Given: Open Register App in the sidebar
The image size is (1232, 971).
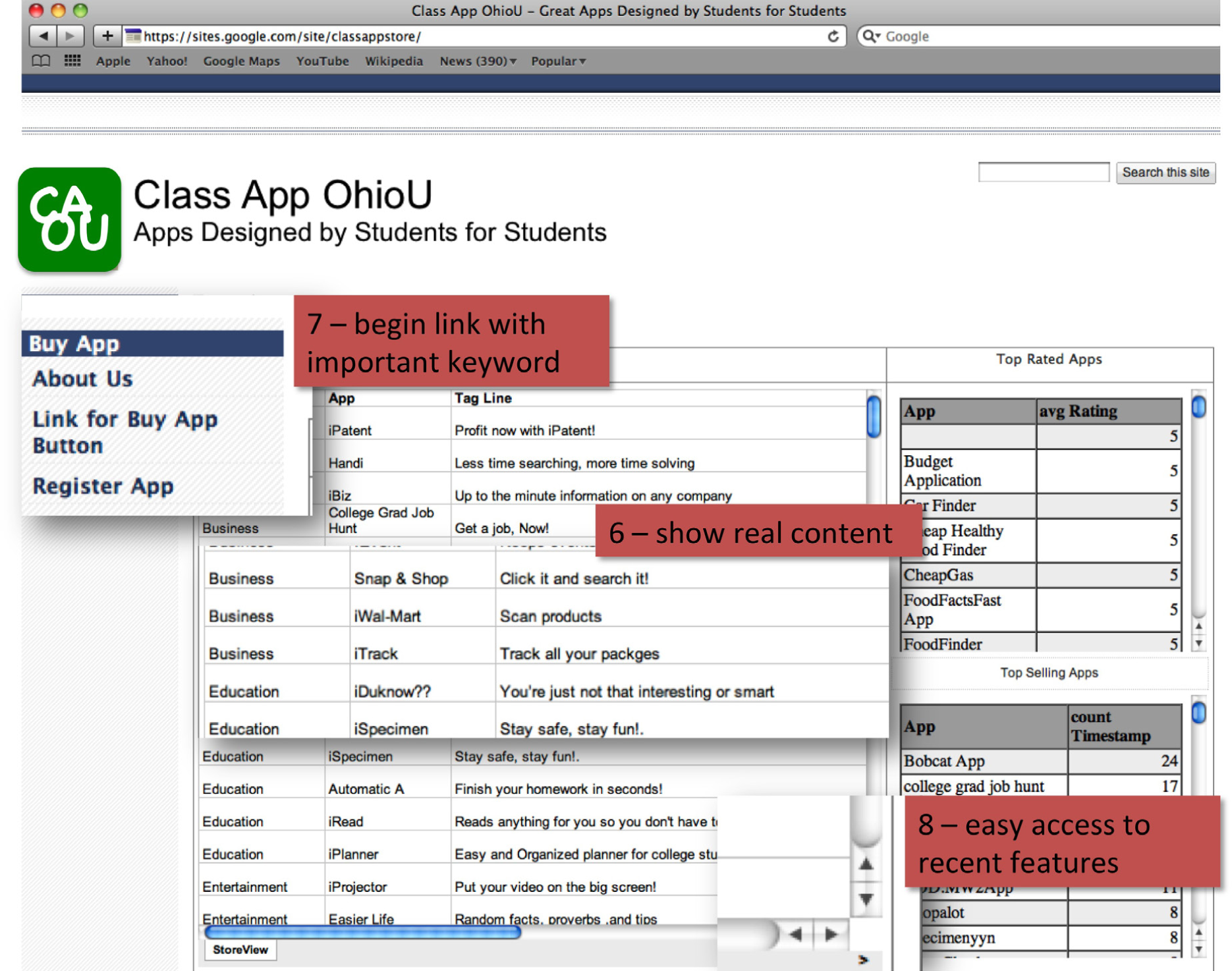Looking at the screenshot, I should [x=103, y=486].
